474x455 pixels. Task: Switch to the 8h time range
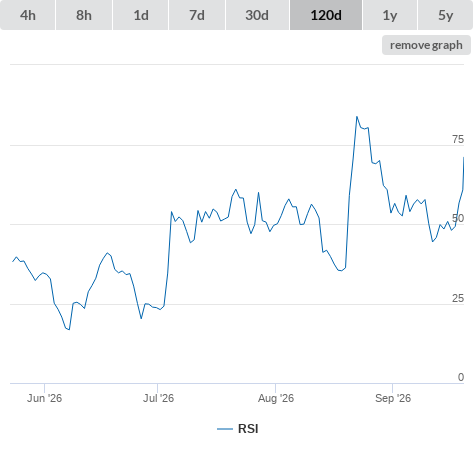(84, 15)
